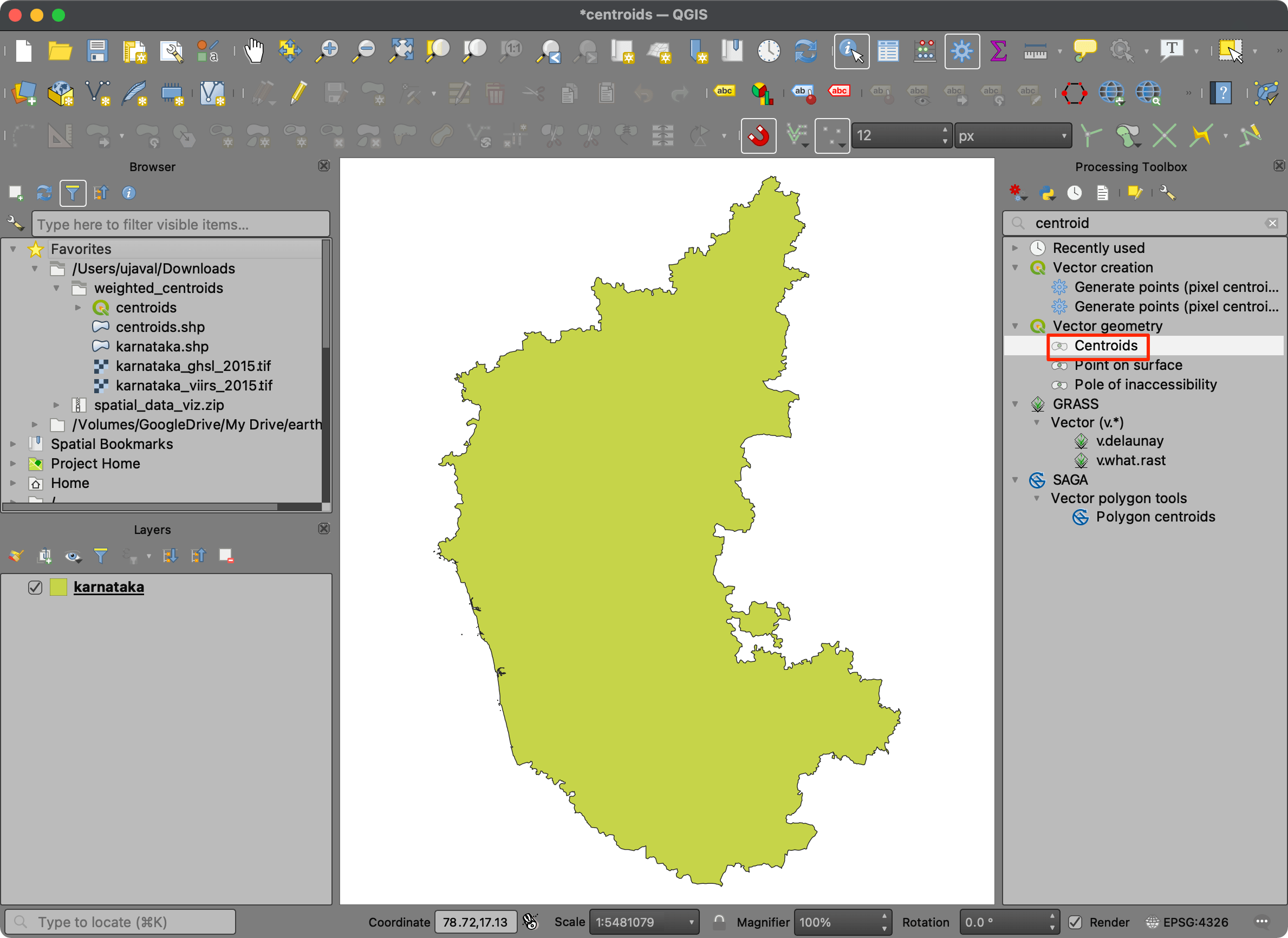Viewport: 1288px width, 938px height.
Task: Open the attribute table icon
Action: click(x=888, y=51)
